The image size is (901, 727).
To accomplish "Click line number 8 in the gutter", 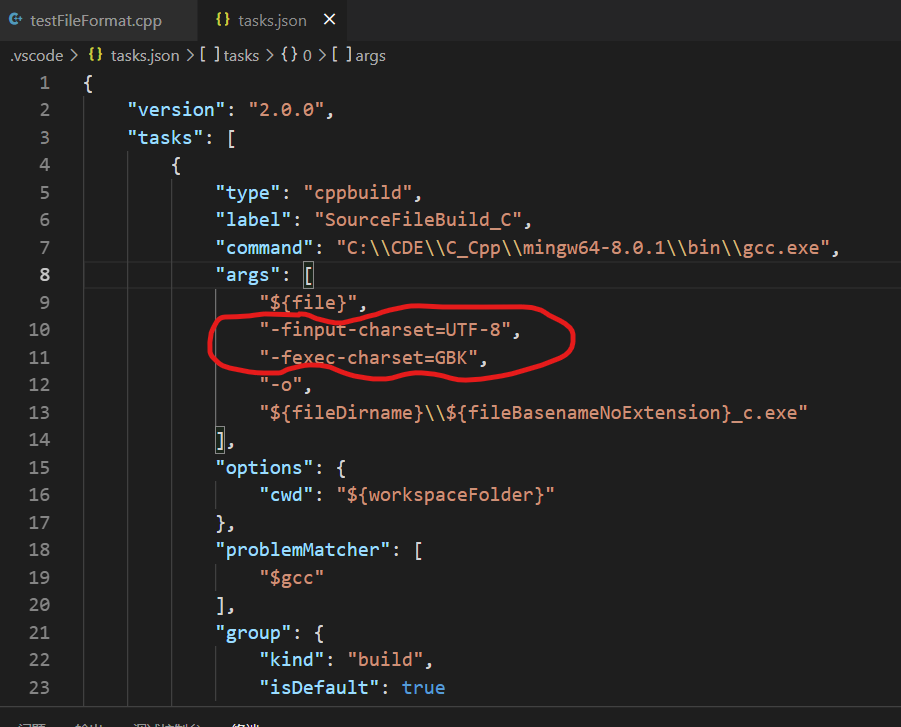I will point(45,275).
